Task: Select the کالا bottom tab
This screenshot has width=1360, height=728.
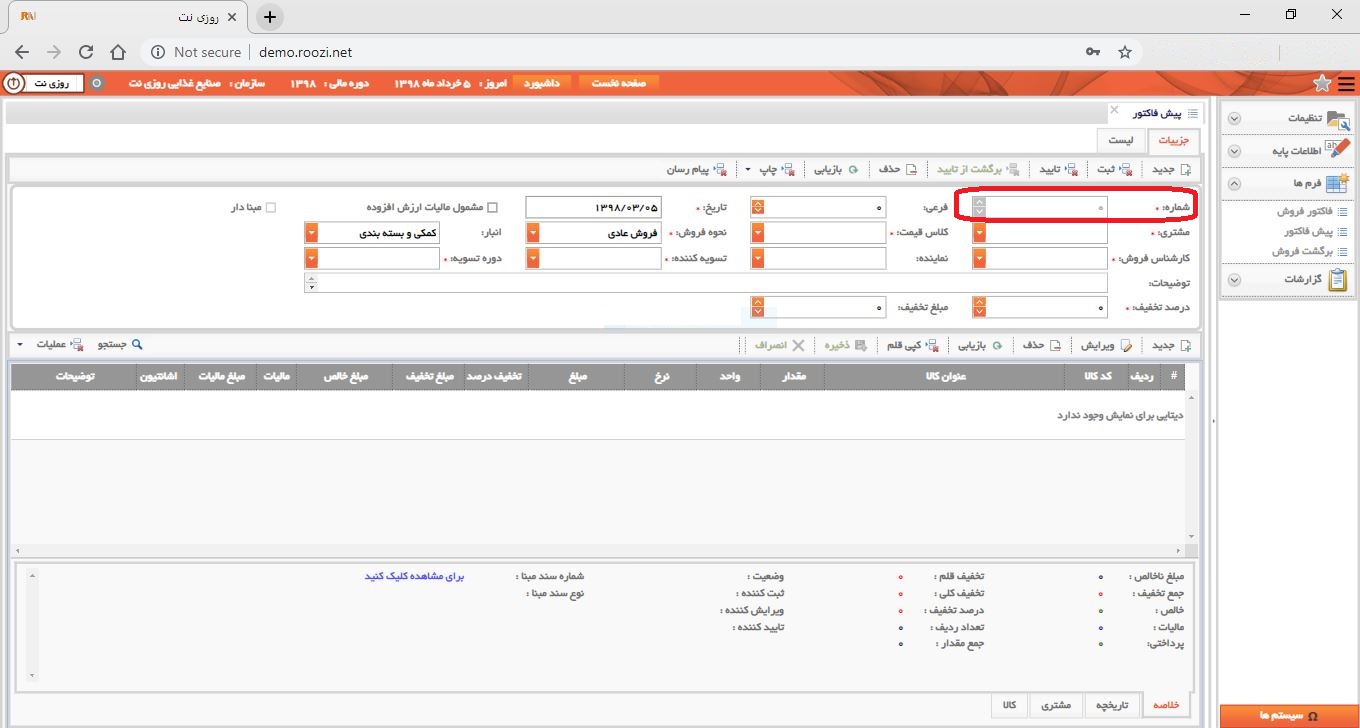Action: click(1009, 705)
